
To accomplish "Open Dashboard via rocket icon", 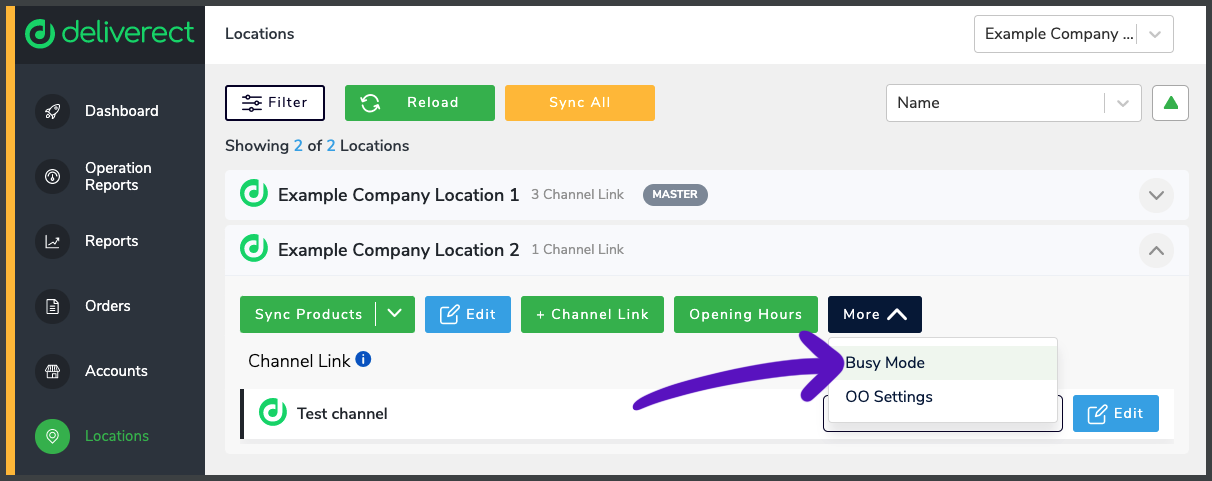I will tap(52, 111).
